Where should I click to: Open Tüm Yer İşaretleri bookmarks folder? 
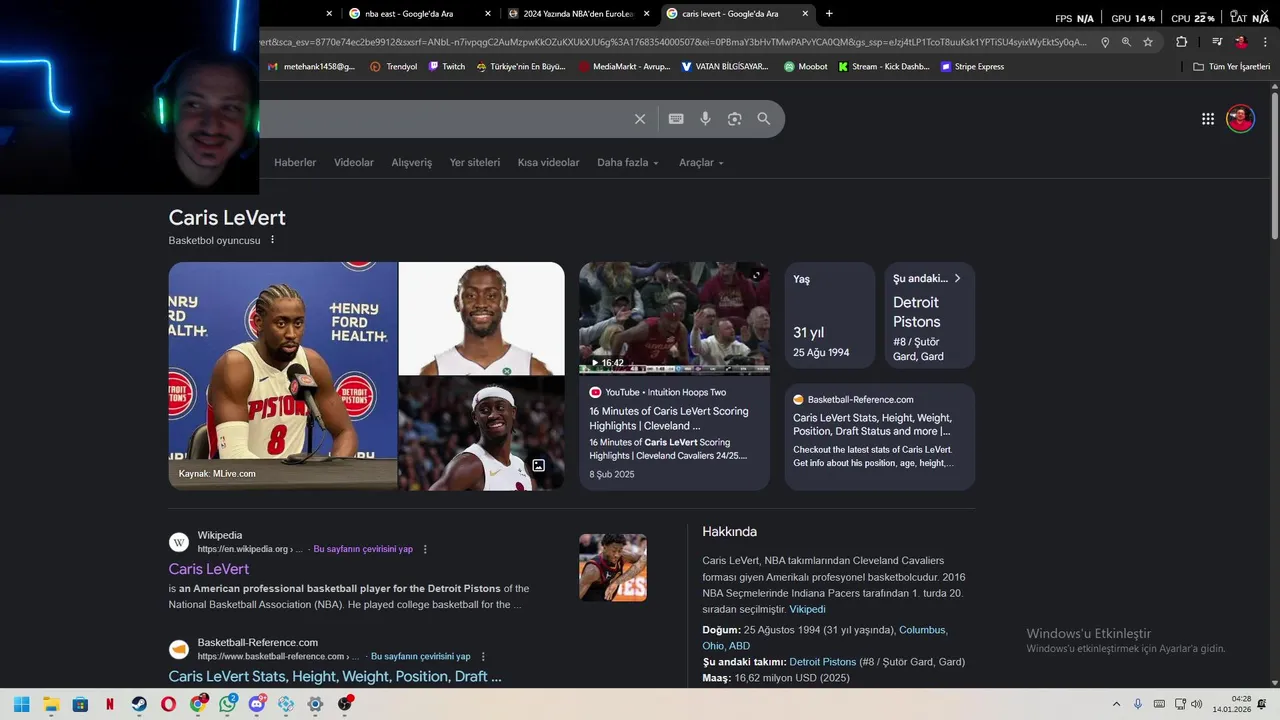click(1232, 67)
